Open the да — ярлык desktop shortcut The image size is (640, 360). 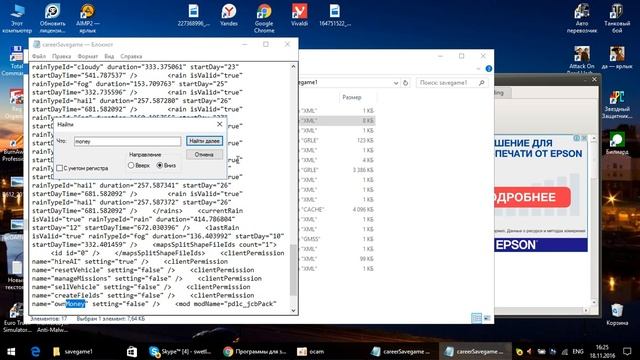(617, 57)
